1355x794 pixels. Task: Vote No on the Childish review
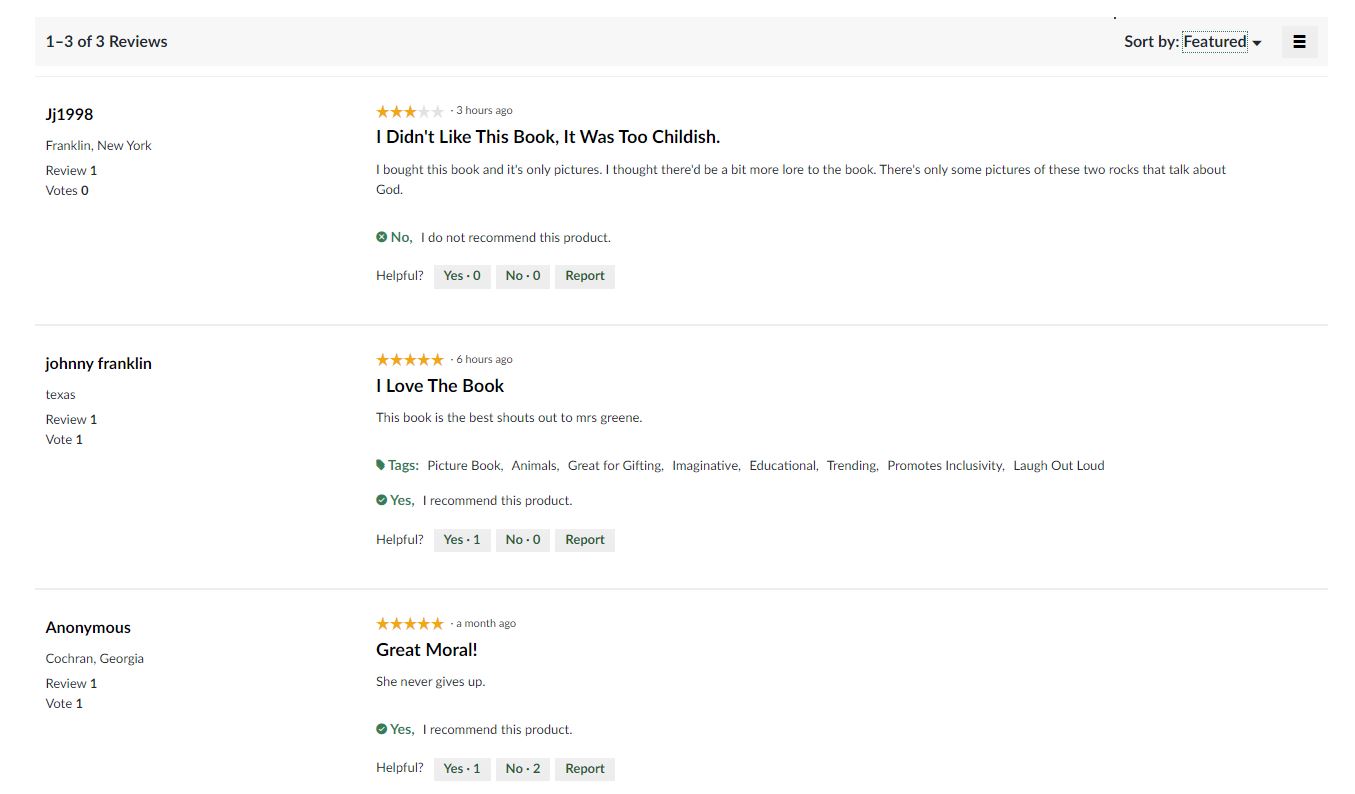[x=523, y=276]
